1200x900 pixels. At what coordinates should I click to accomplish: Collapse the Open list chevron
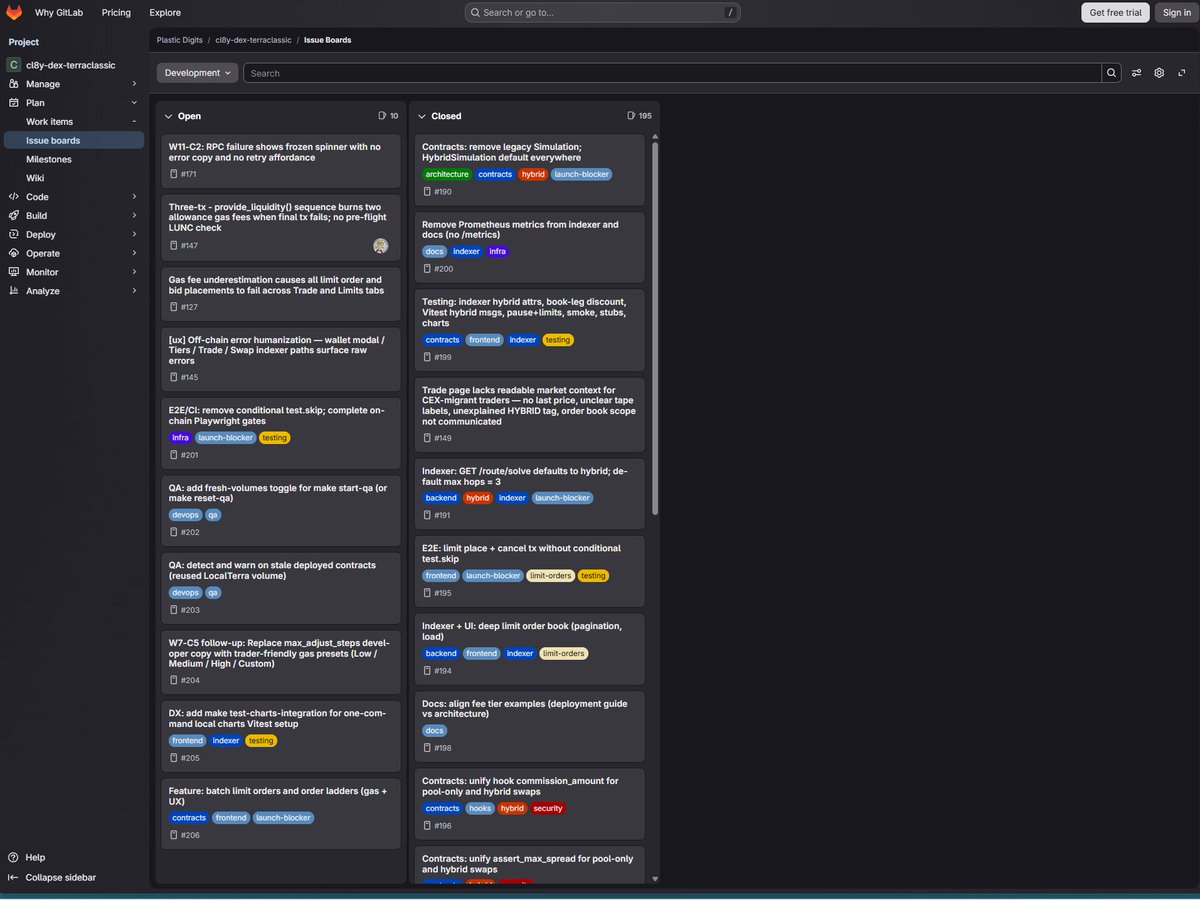pos(168,116)
